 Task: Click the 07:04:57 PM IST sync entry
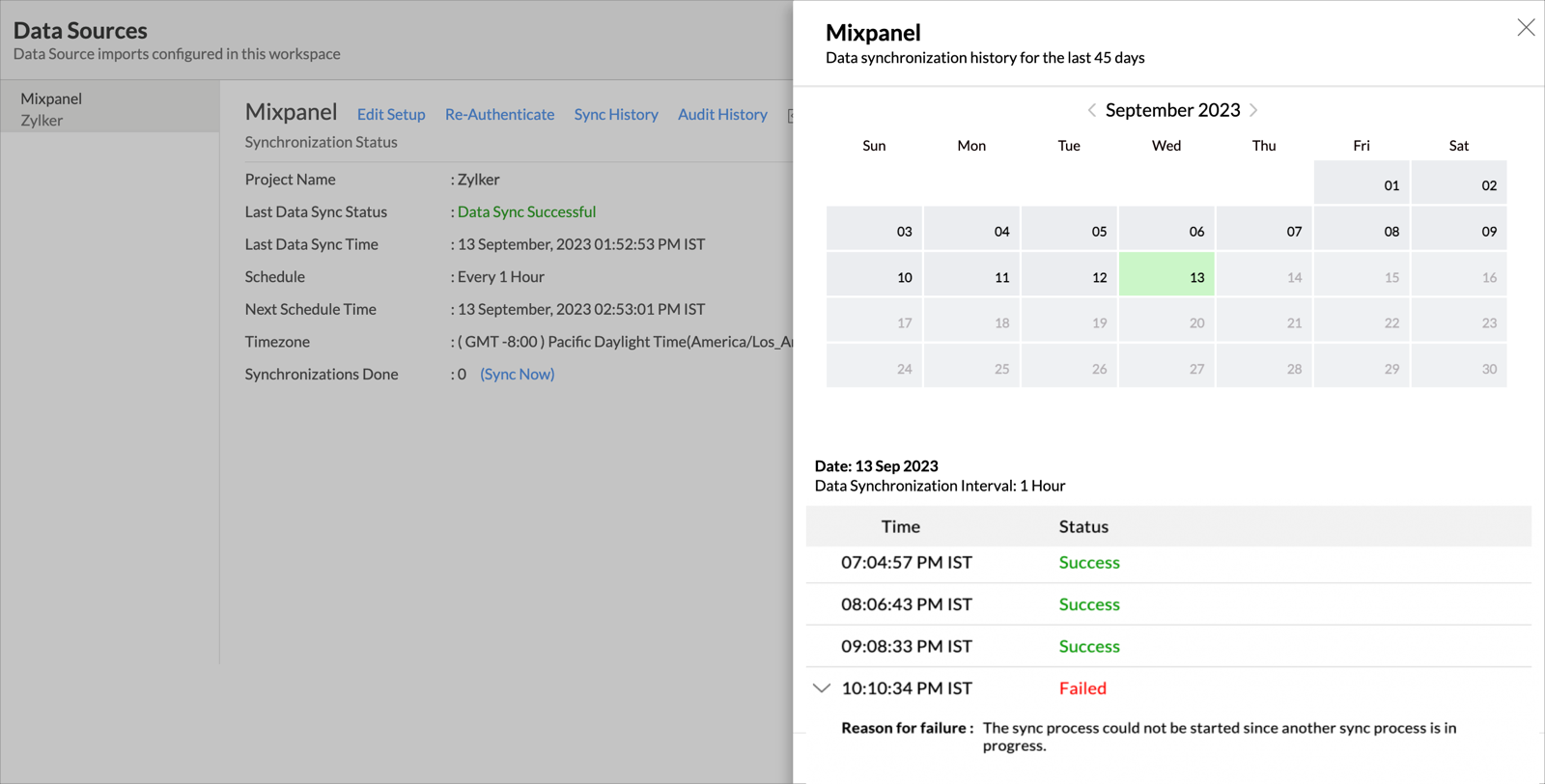point(1168,562)
